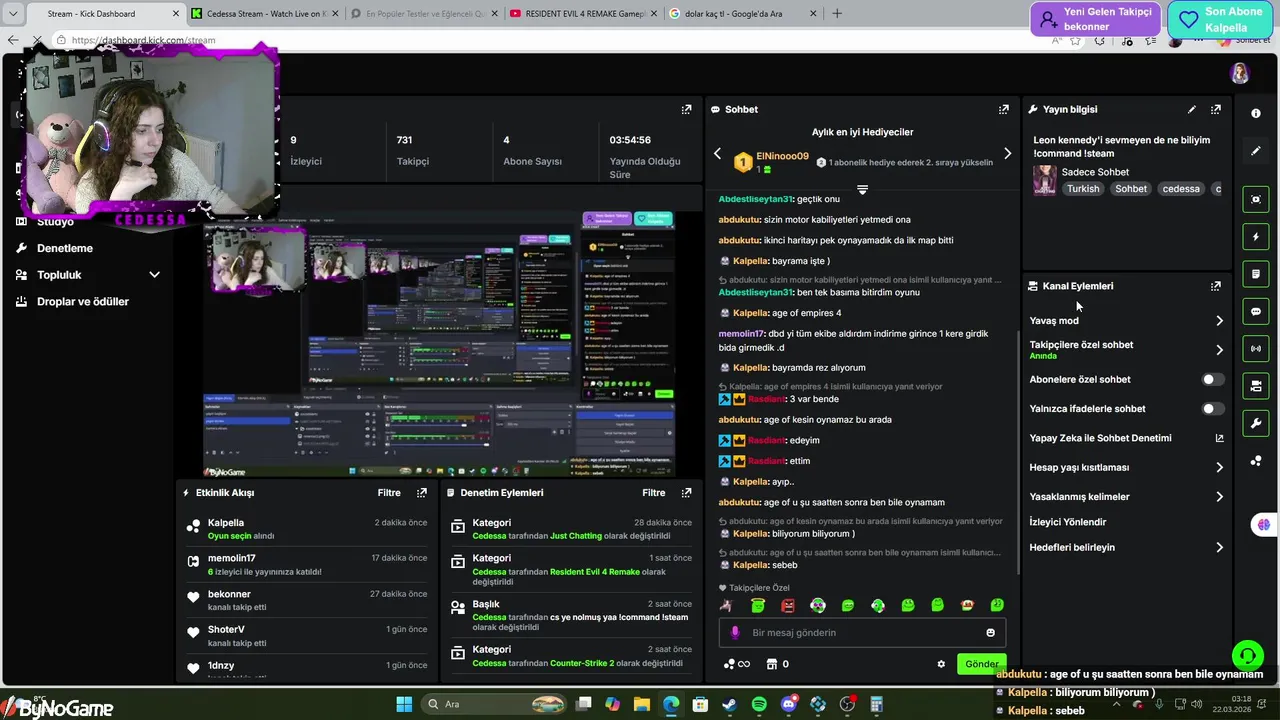
Task: Open the emoji picker in message box
Action: click(x=991, y=633)
